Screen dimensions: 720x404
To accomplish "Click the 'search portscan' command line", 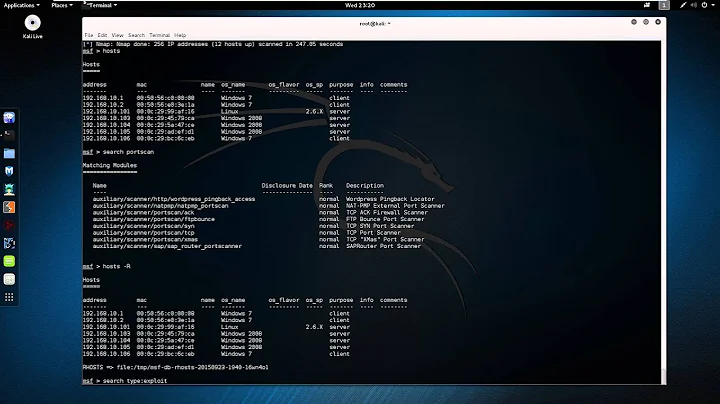I will [118, 152].
